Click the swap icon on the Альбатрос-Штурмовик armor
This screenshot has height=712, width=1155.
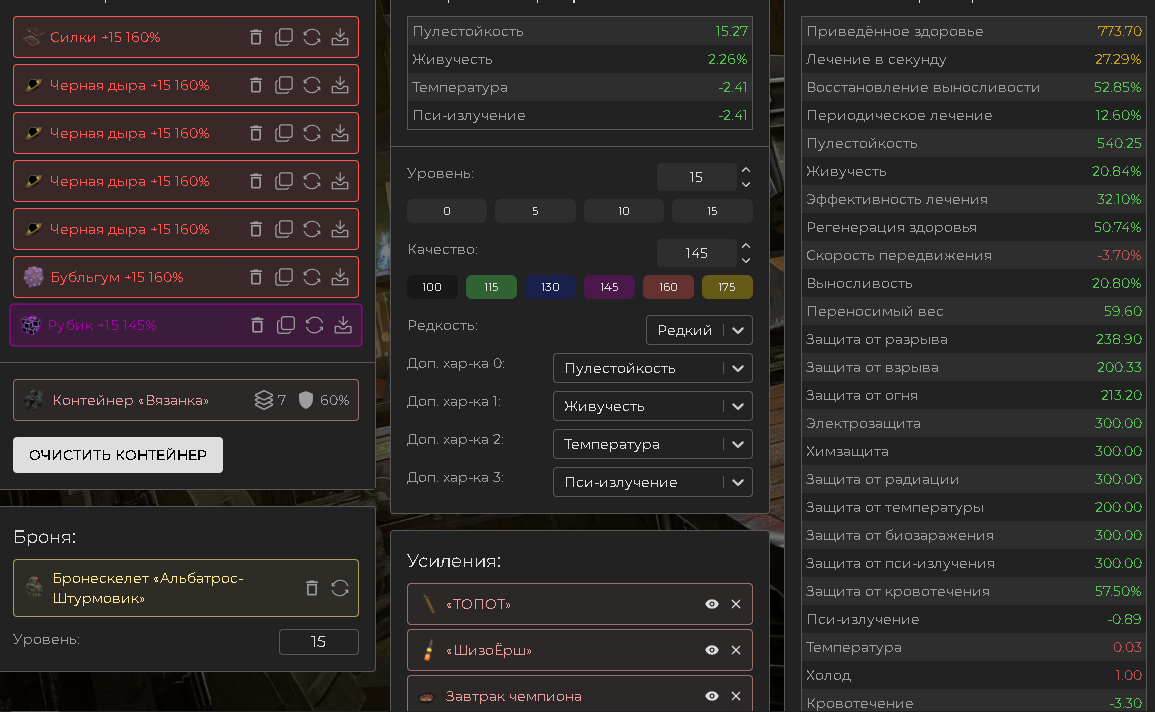coord(340,588)
